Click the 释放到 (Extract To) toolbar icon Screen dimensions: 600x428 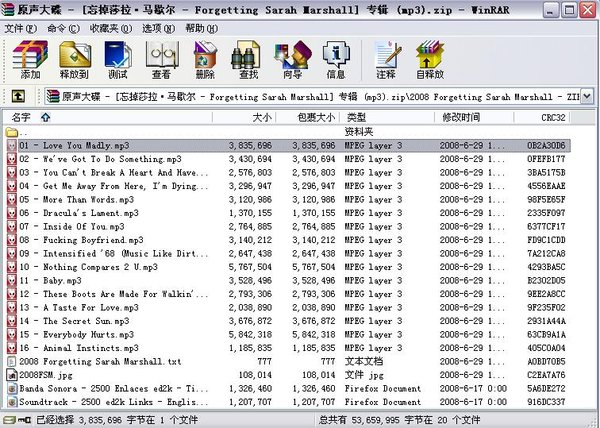(75, 54)
